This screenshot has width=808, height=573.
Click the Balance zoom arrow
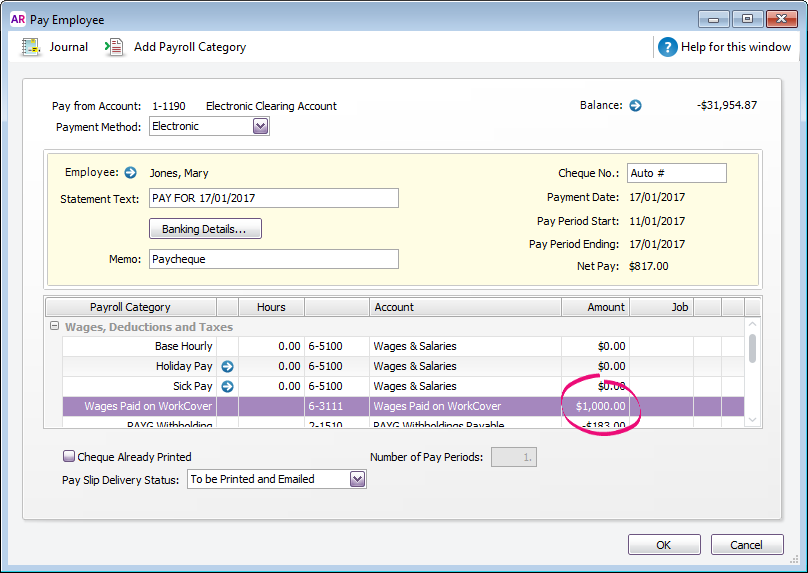pos(635,105)
